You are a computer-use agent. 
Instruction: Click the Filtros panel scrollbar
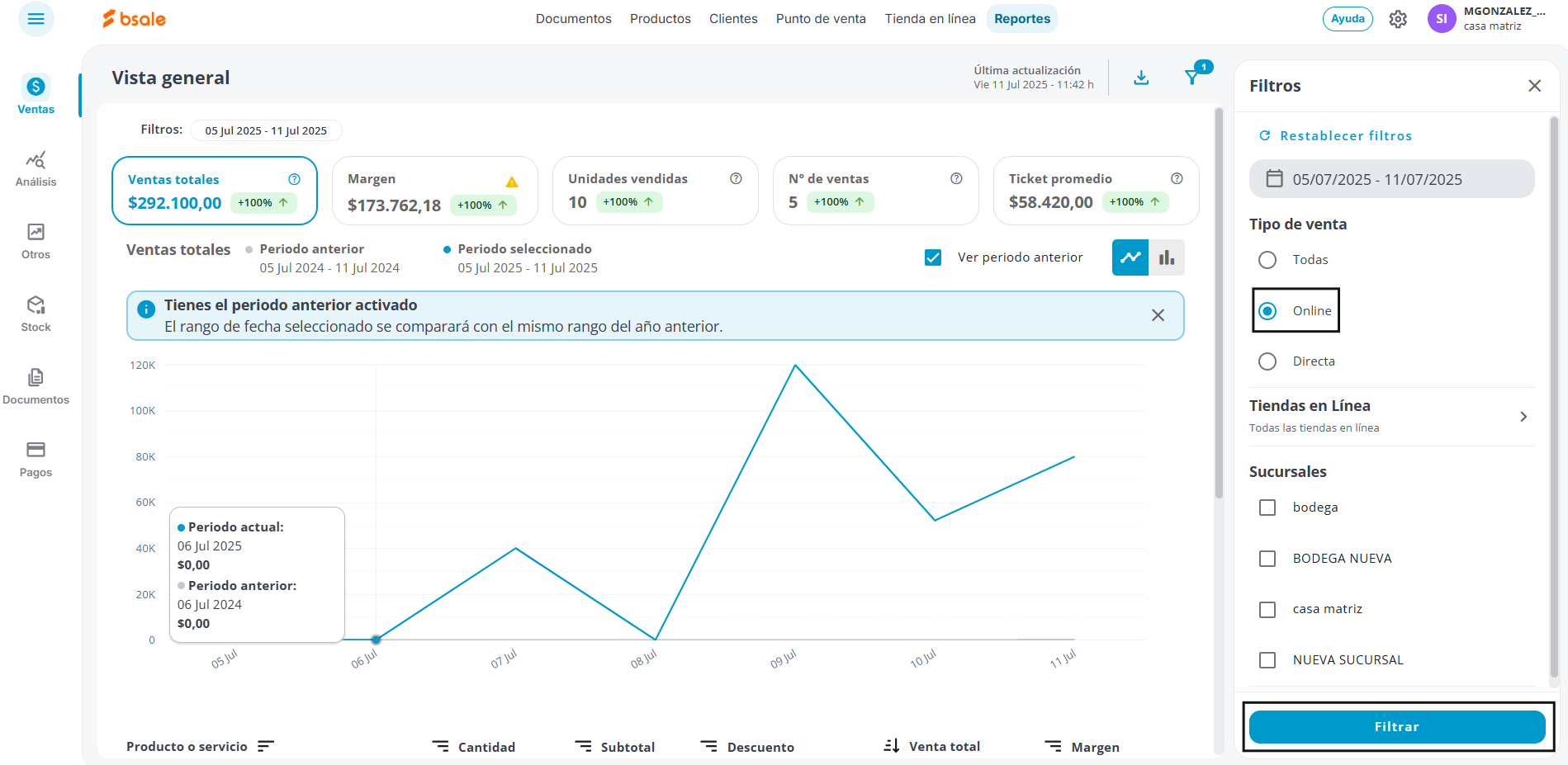tap(1554, 396)
